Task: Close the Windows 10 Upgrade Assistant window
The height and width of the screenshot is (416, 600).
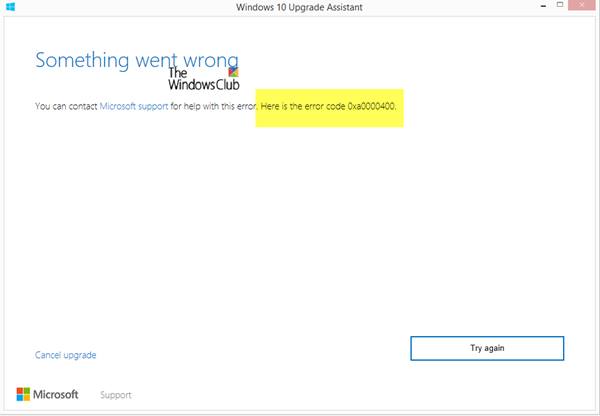Action: click(581, 5)
